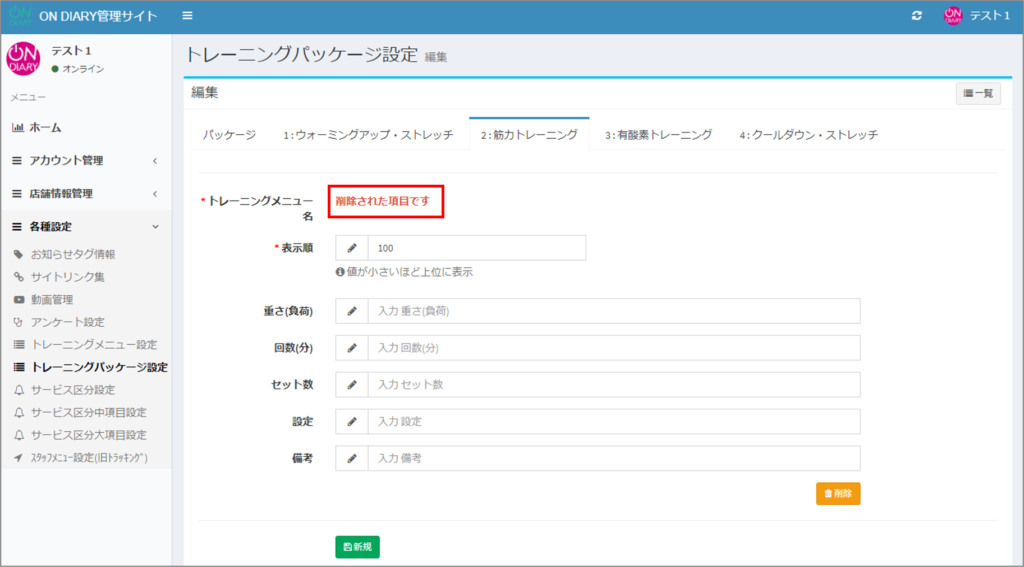Click the ON DIARY avatar in sidebar
Image resolution: width=1024 pixels, height=567 pixels.
pos(24,59)
